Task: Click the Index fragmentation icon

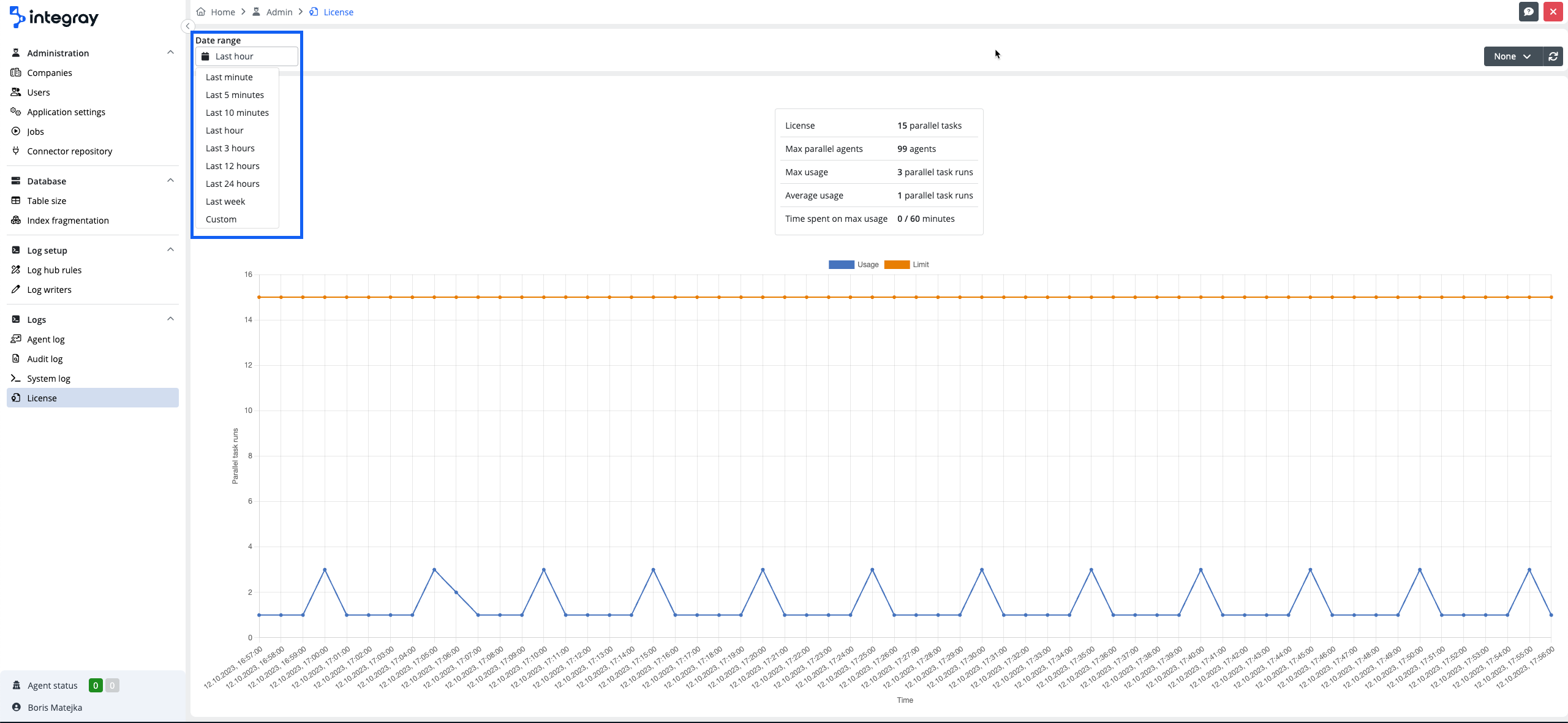Action: click(16, 221)
